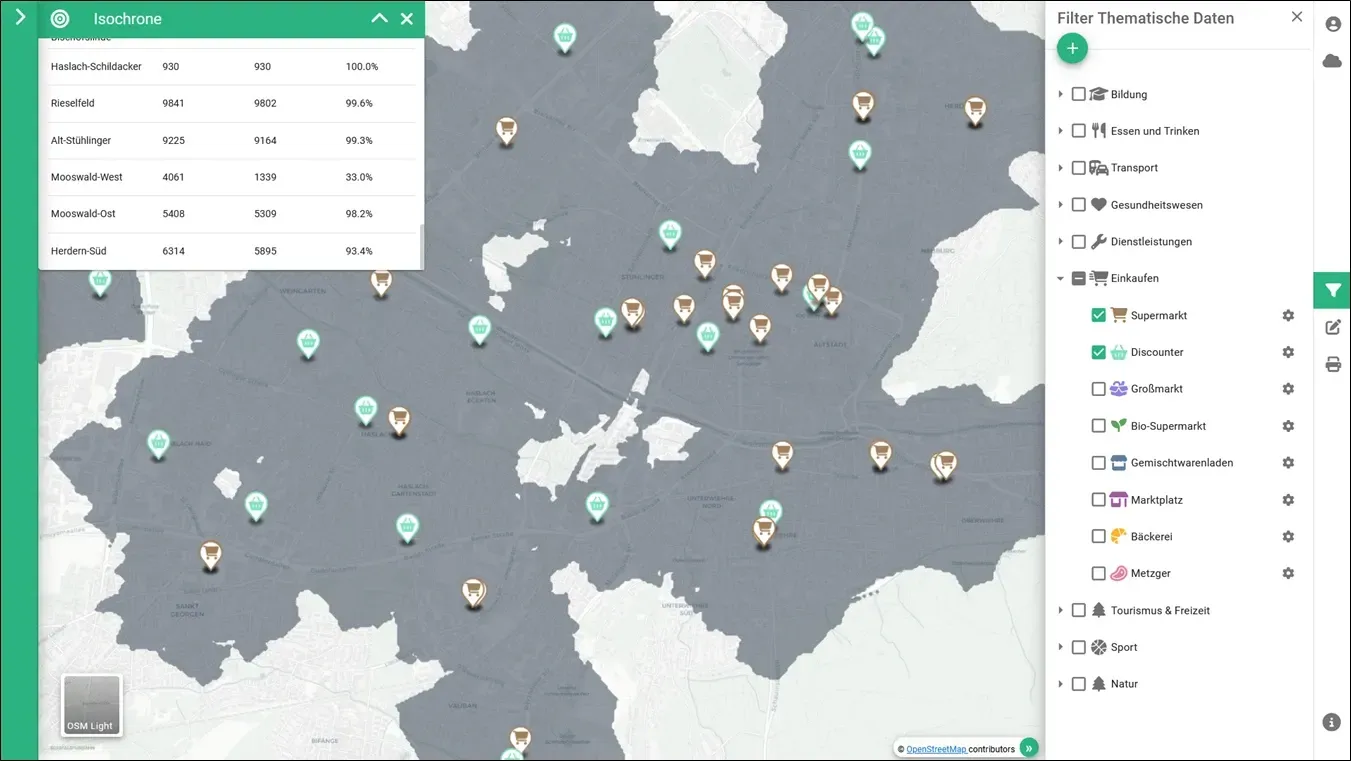Expand the left sidebar arrow
1351x761 pixels.
pyautogui.click(x=20, y=16)
